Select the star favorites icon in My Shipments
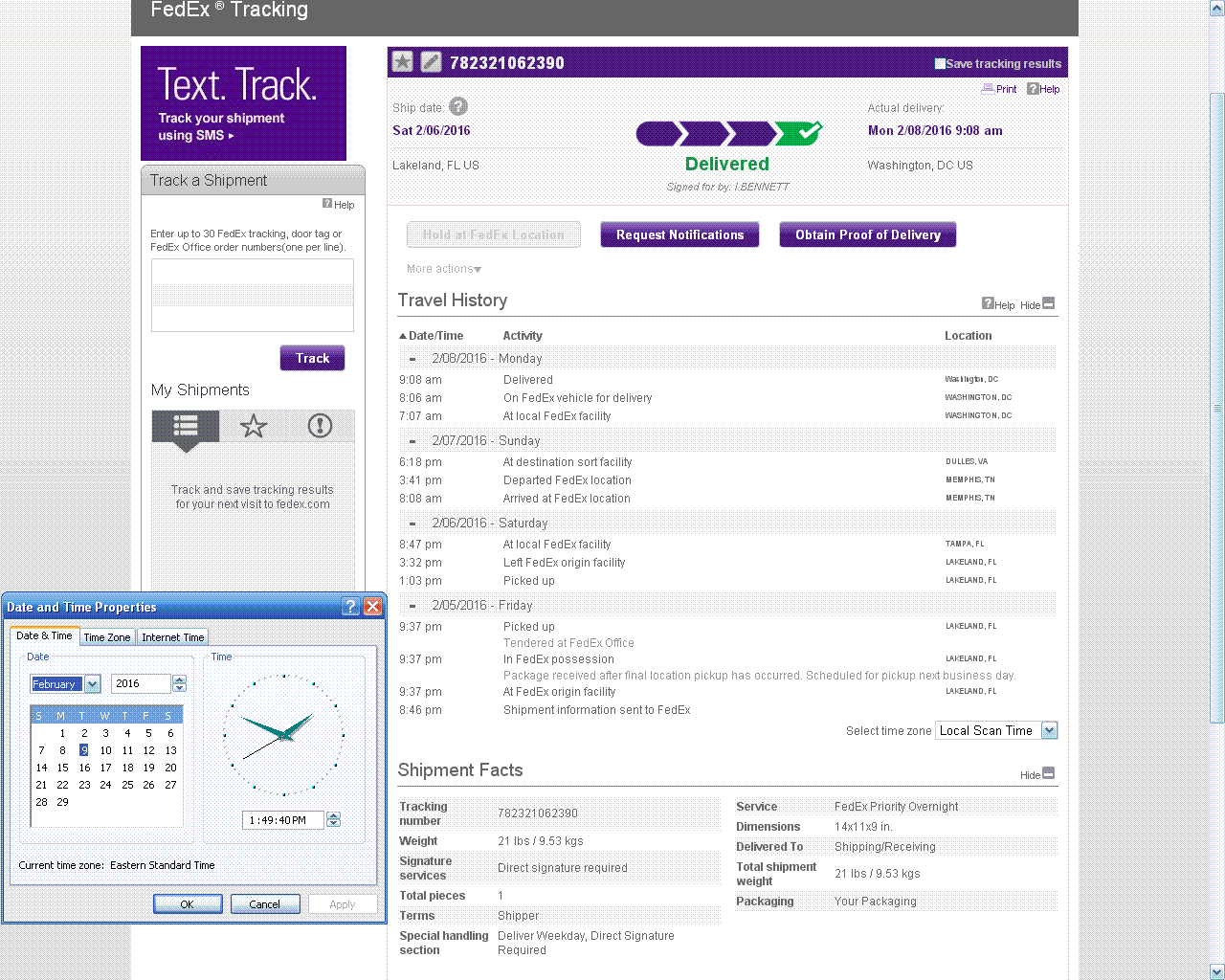This screenshot has width=1225, height=980. click(254, 426)
